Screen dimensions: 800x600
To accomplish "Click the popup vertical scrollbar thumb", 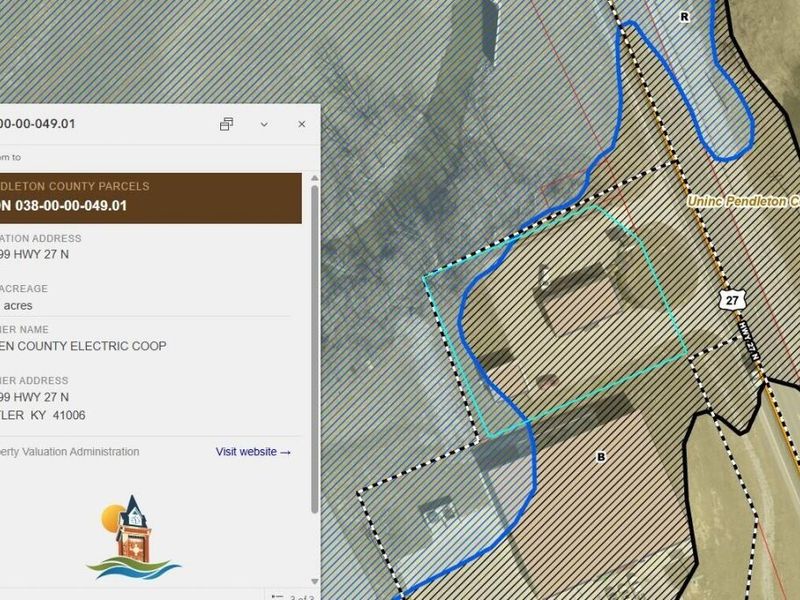I will (314, 349).
